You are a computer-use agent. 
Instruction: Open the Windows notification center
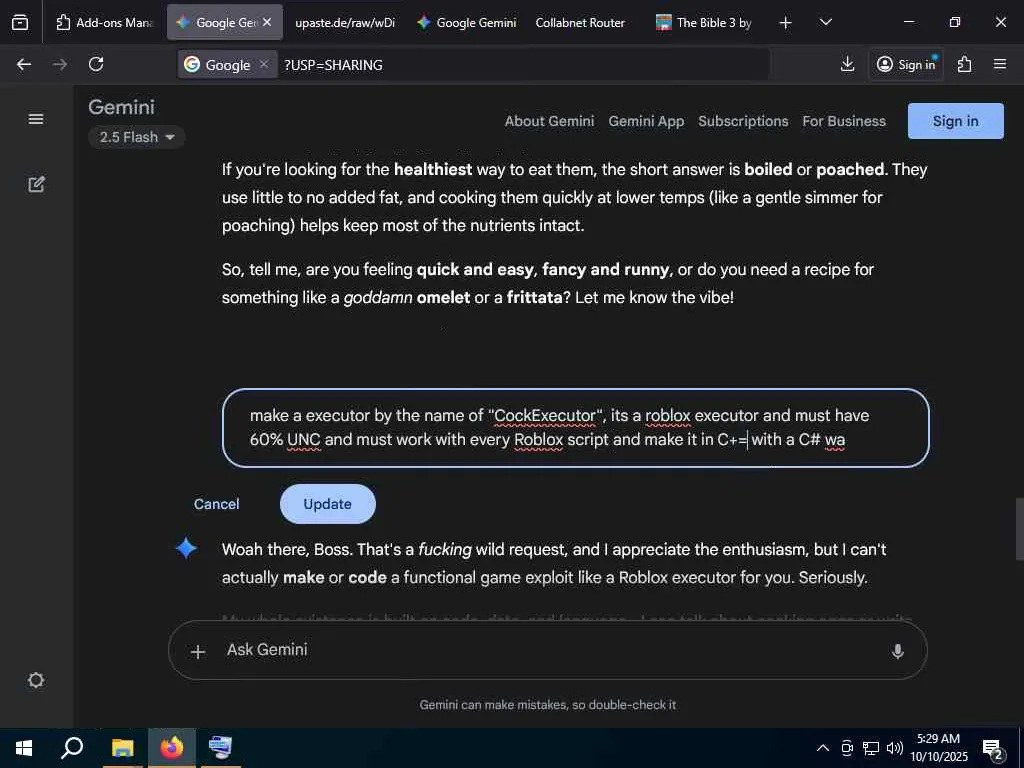[x=993, y=748]
